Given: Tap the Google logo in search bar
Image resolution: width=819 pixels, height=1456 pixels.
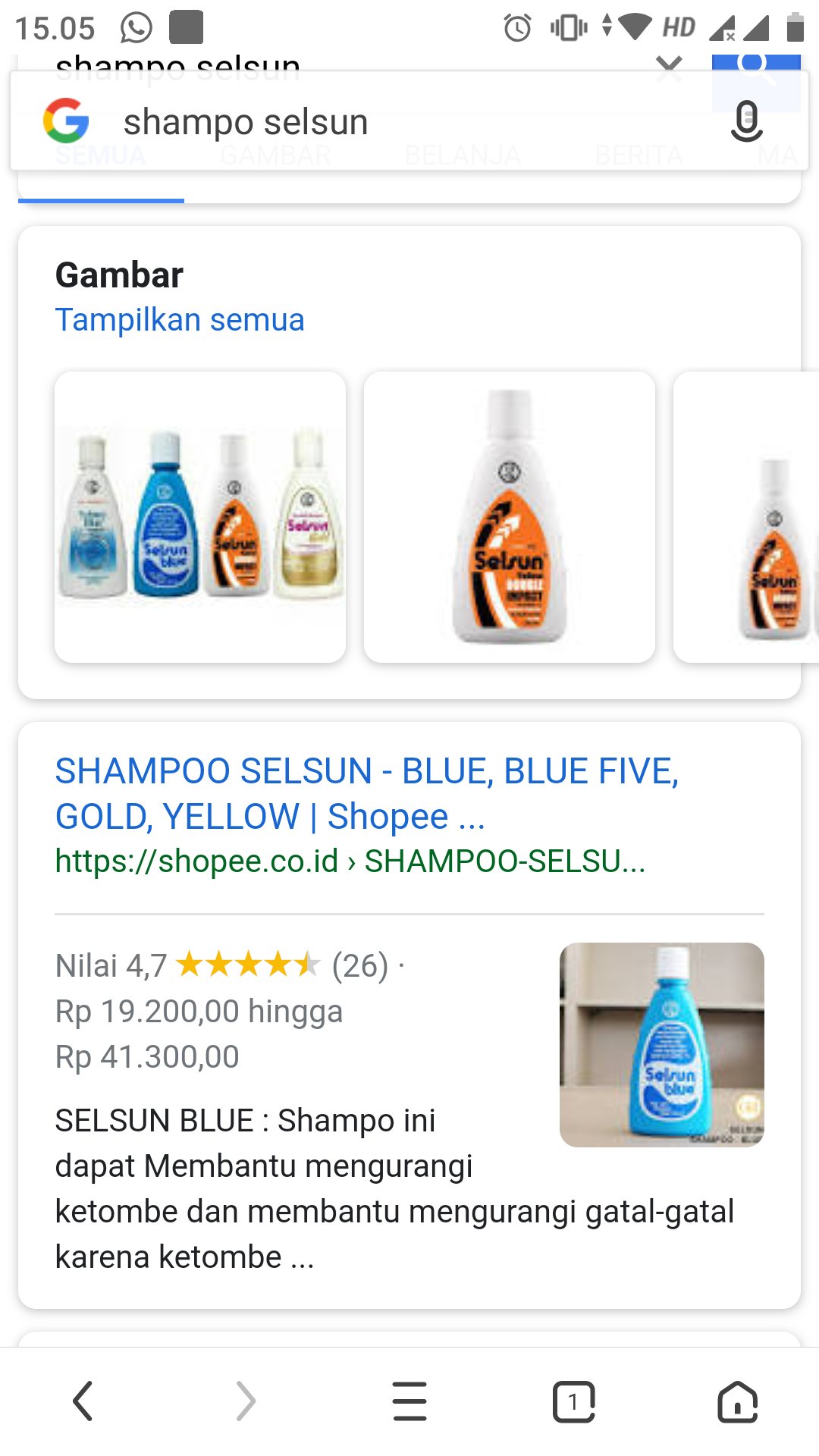Looking at the screenshot, I should (66, 121).
